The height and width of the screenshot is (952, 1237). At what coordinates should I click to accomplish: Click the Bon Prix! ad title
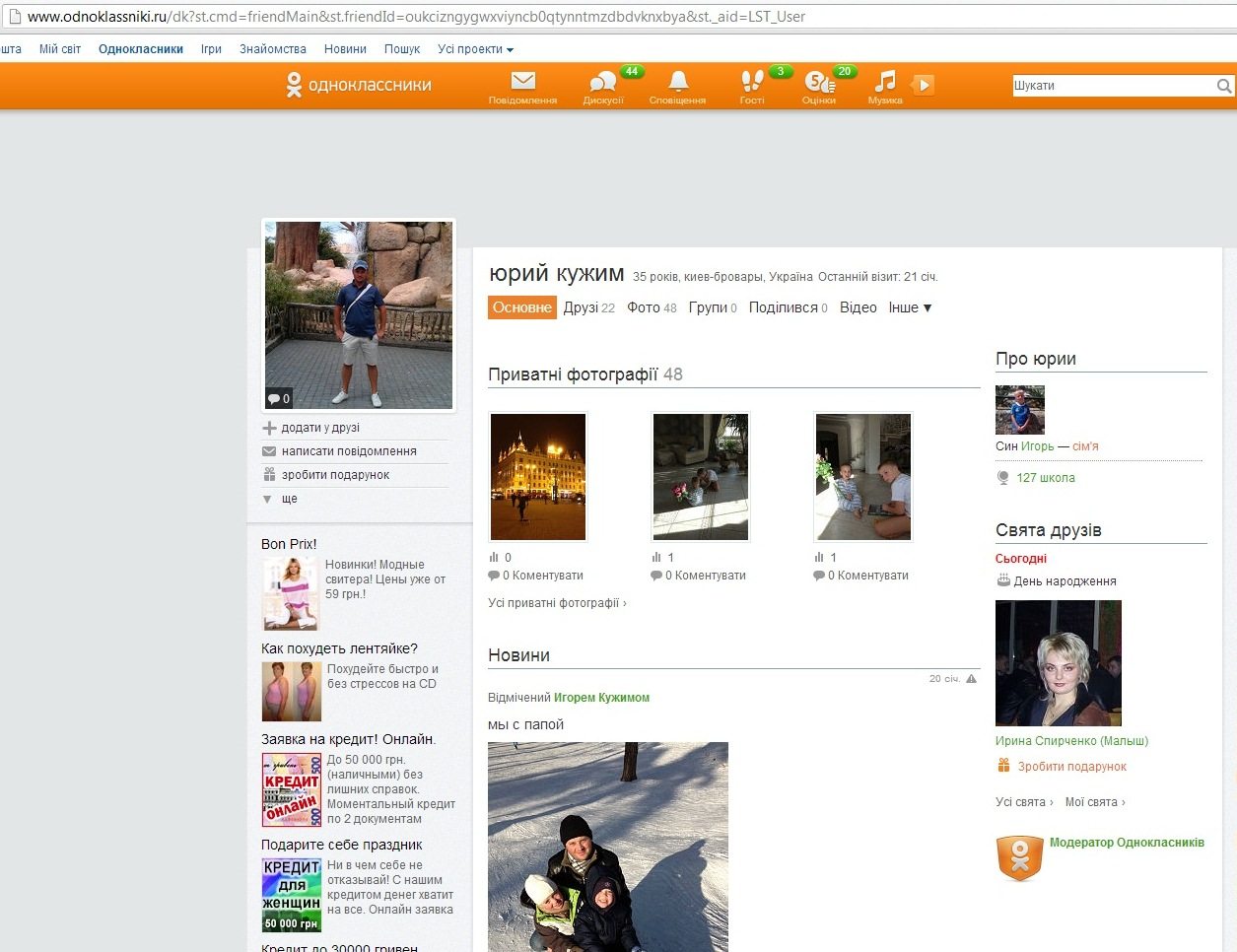coord(289,544)
